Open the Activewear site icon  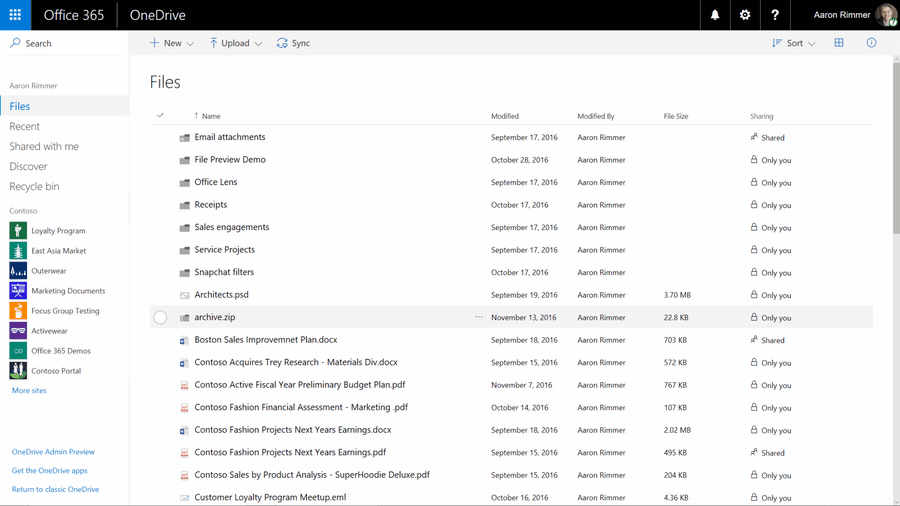[18, 330]
